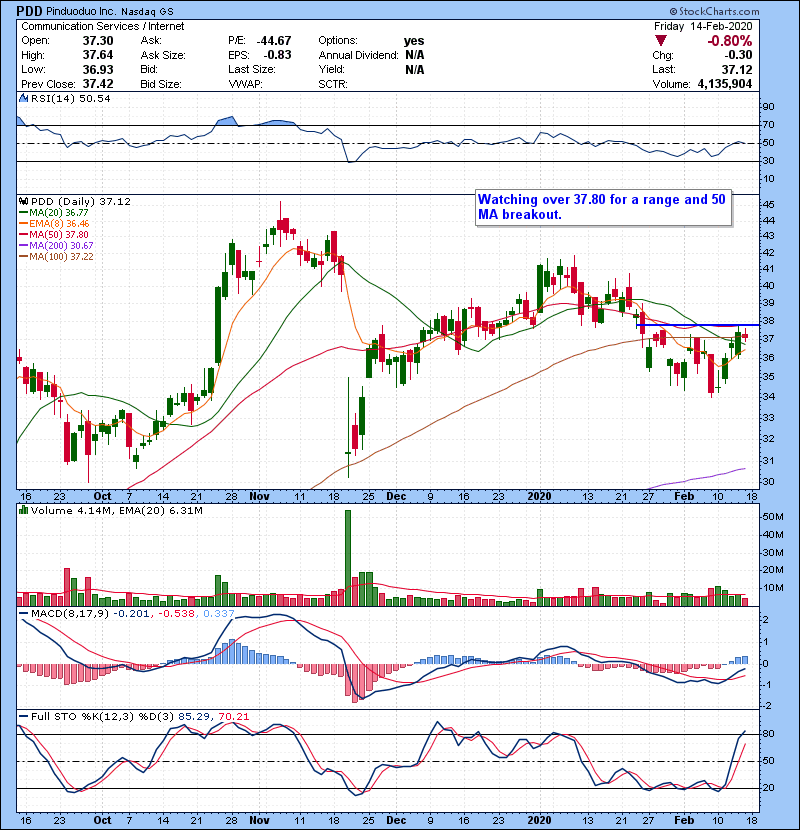This screenshot has width=800, height=830.
Task: Click the Options 'yes' value
Action: point(414,41)
